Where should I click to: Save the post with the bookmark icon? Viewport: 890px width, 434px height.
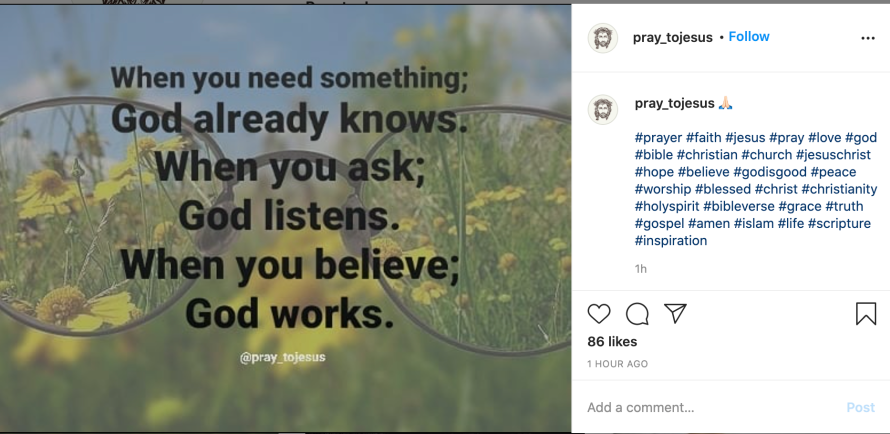(866, 314)
